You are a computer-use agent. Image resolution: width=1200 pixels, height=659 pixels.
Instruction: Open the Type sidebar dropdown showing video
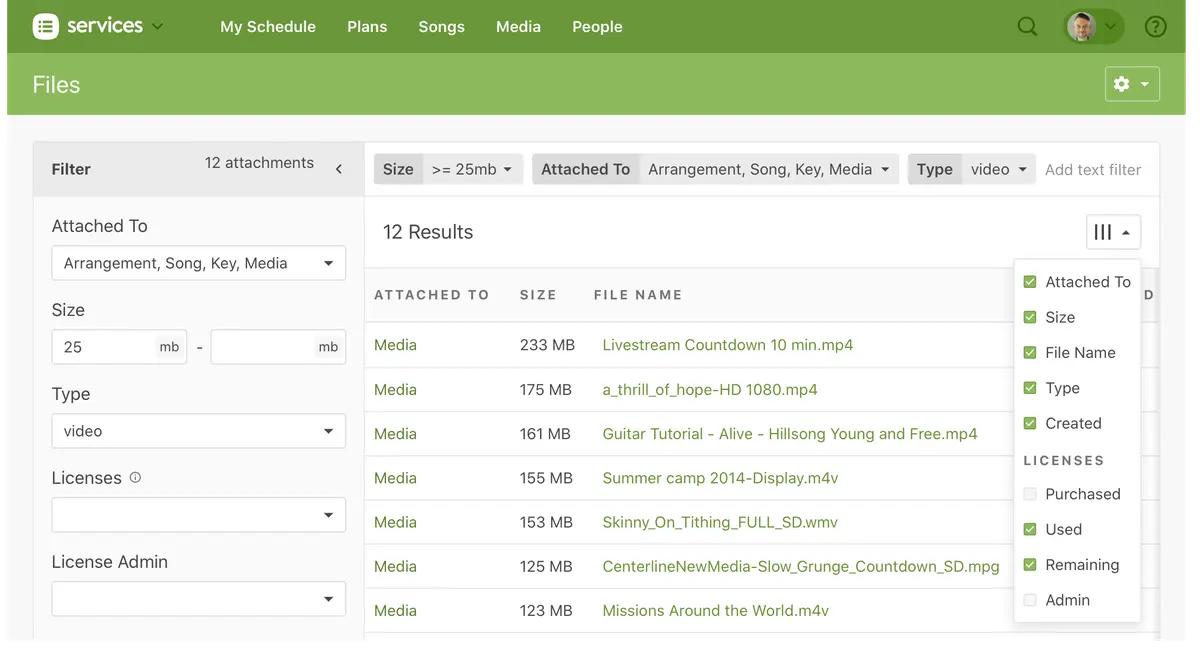tap(199, 431)
